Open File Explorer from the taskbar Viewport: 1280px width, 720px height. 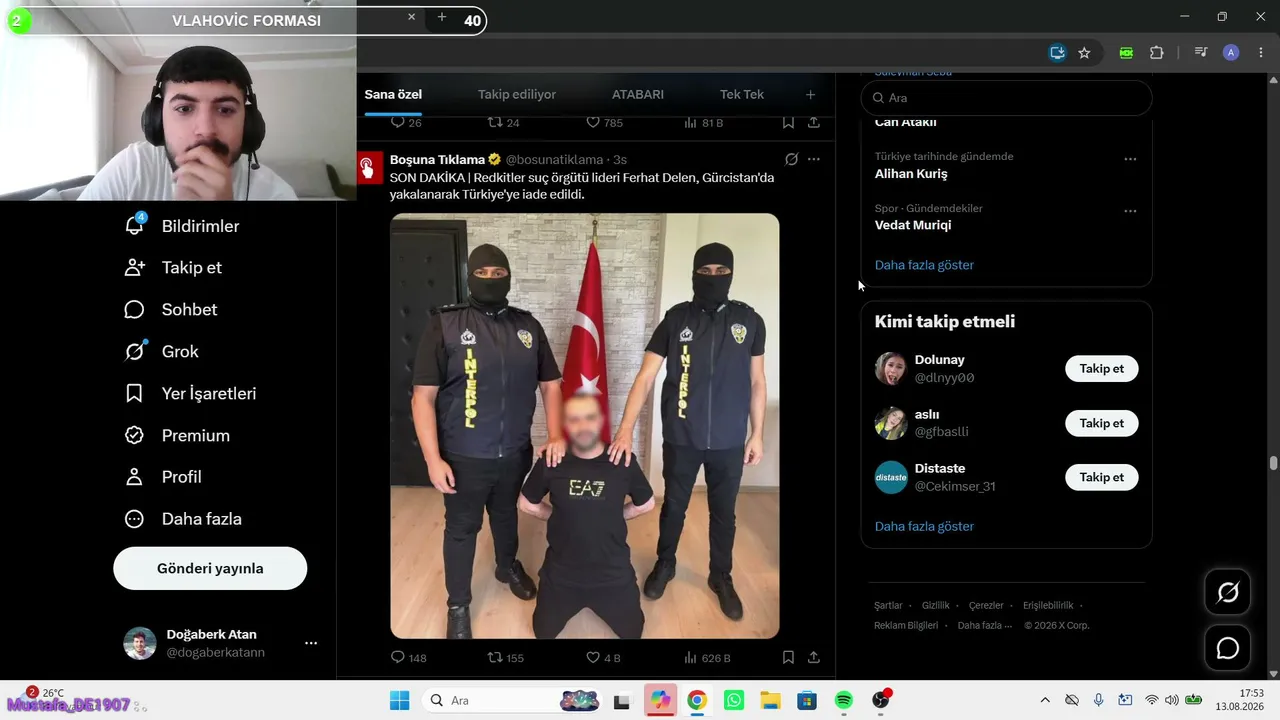click(x=770, y=700)
